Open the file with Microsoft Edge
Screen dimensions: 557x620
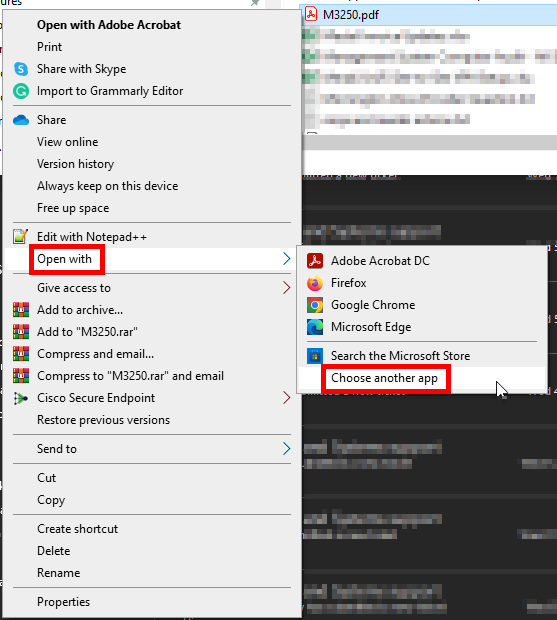[422, 327]
